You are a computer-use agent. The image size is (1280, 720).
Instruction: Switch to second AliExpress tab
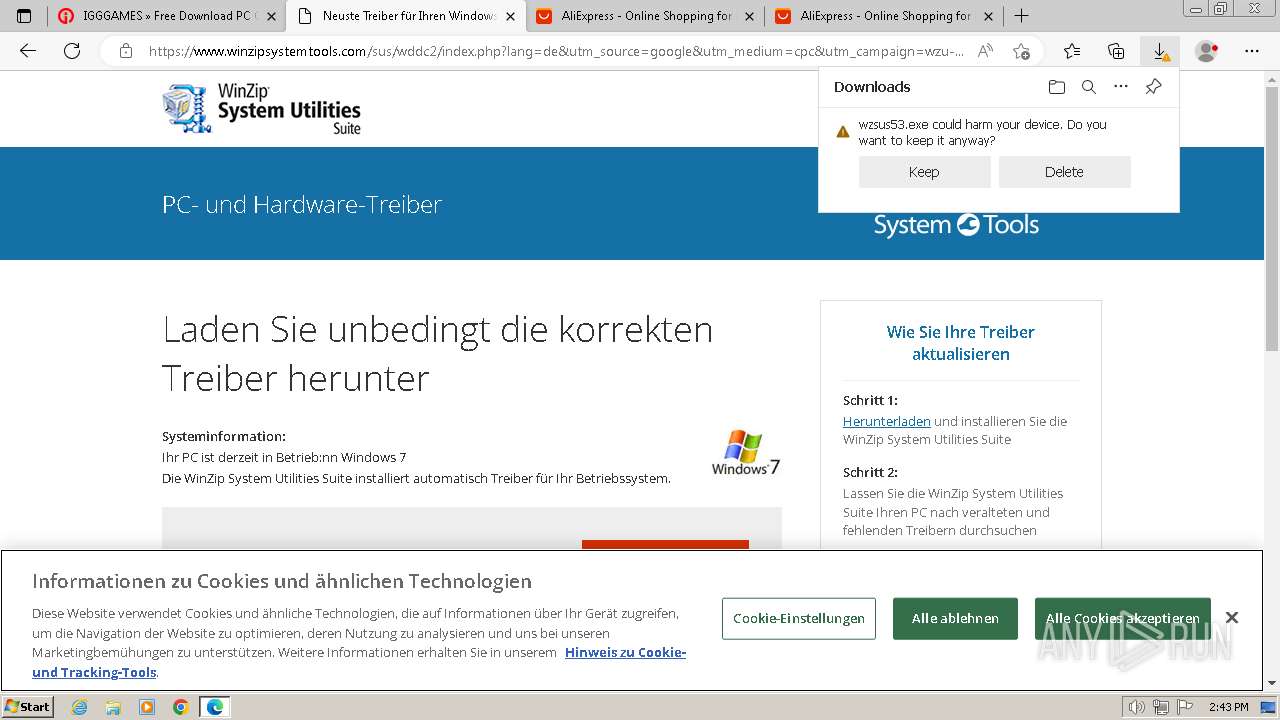(x=882, y=16)
